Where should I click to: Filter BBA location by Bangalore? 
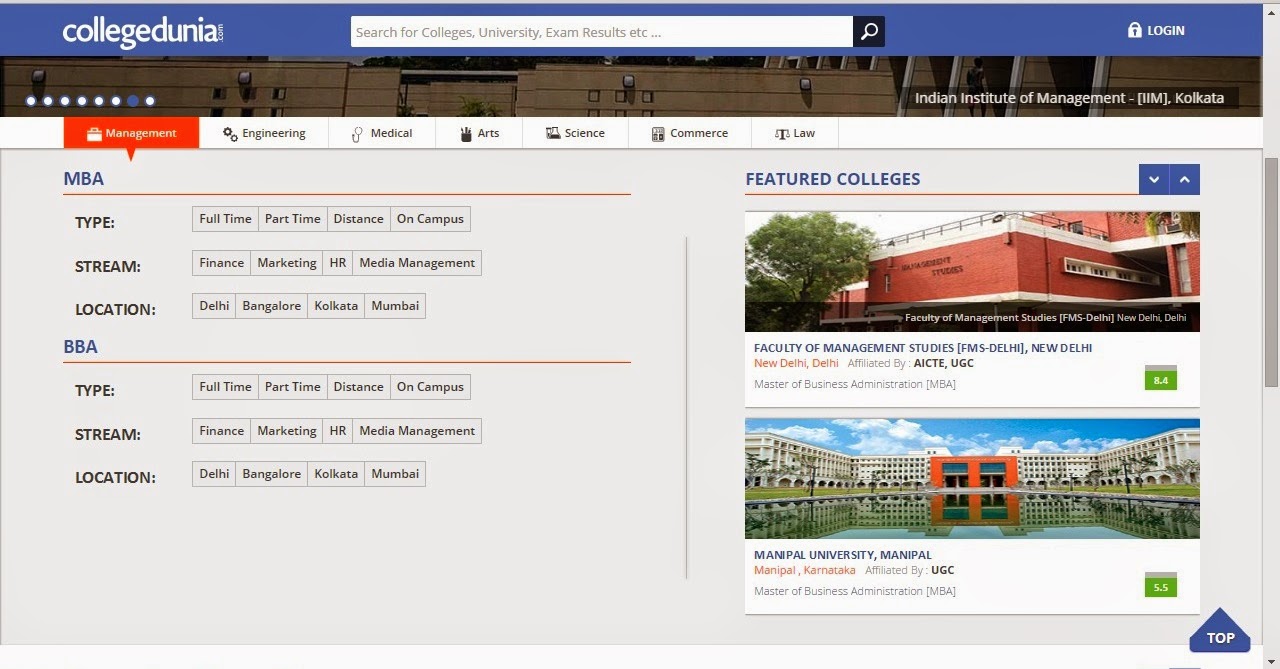pyautogui.click(x=271, y=474)
